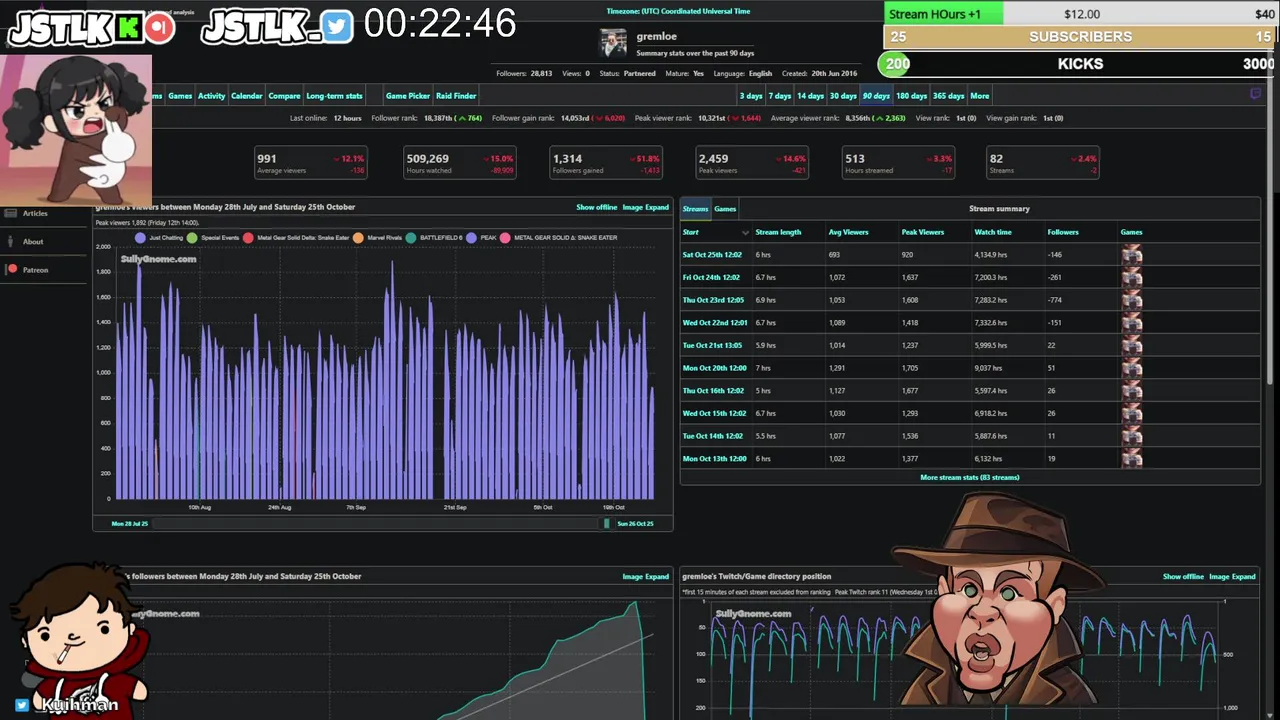Click the red Patreon icon
The width and height of the screenshot is (1280, 720).
(12, 269)
